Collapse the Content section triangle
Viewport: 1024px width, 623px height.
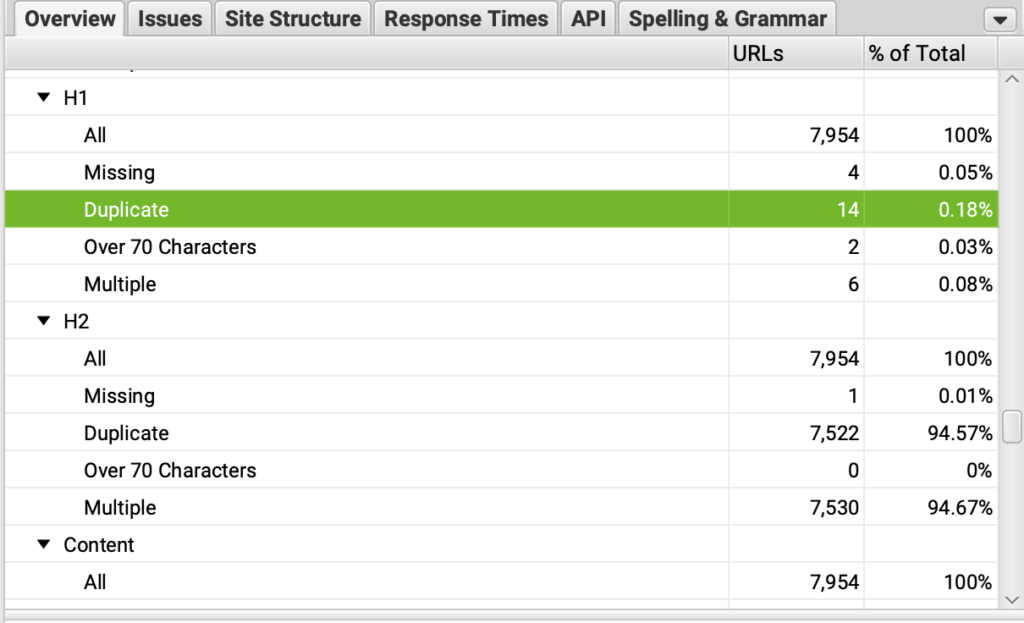pyautogui.click(x=43, y=545)
